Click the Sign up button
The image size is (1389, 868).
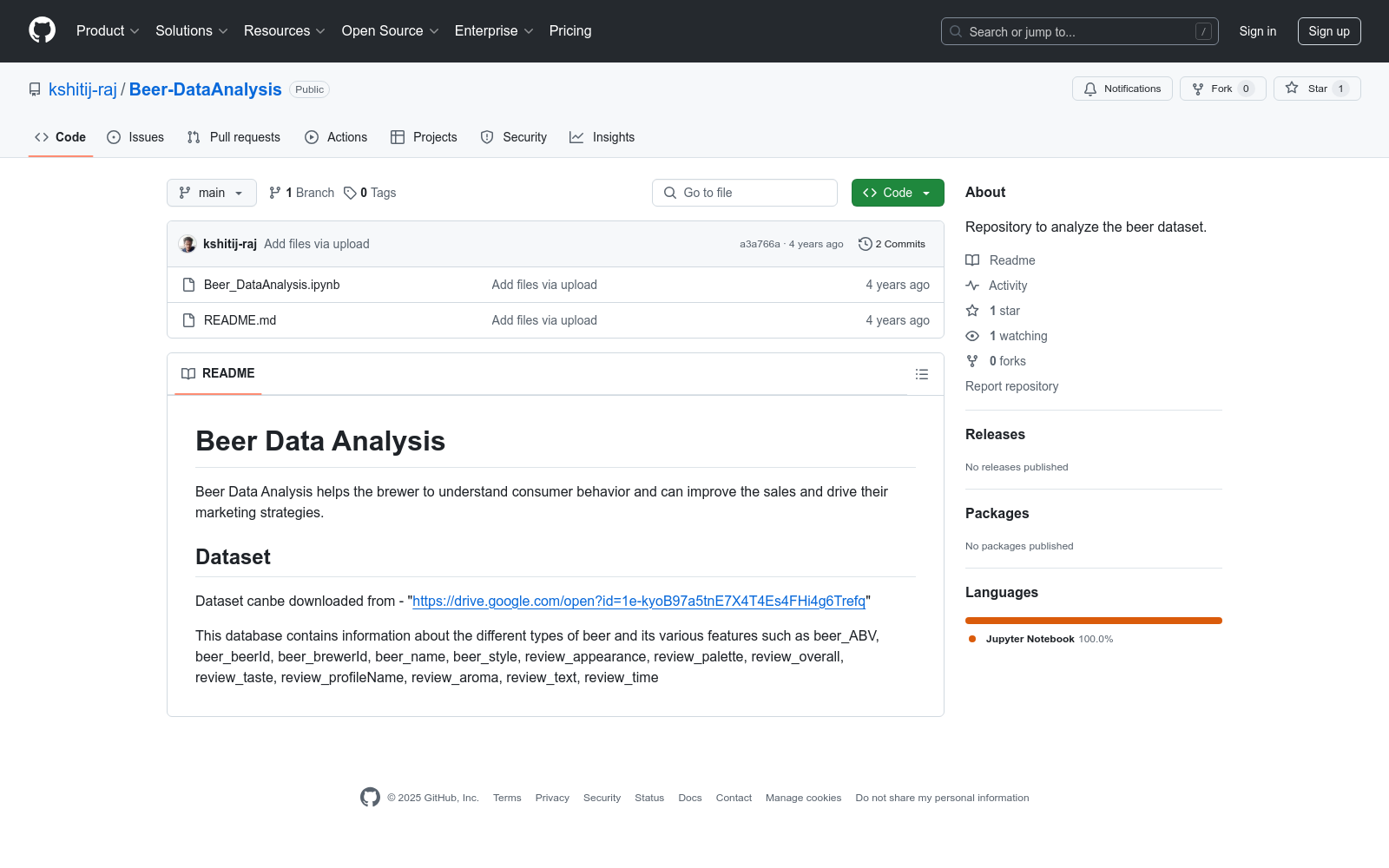pyautogui.click(x=1328, y=31)
